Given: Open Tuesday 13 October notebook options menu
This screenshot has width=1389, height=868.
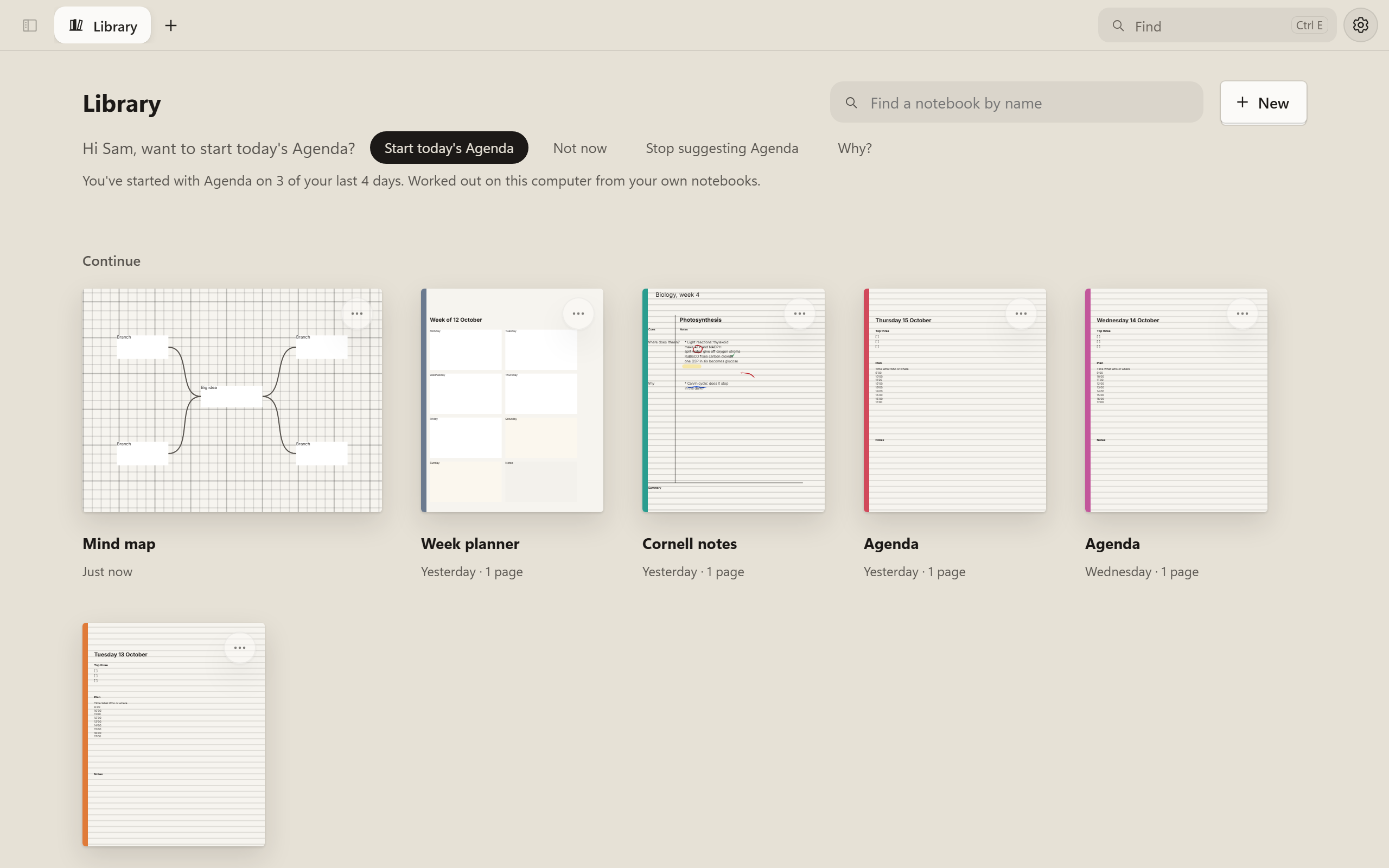Looking at the screenshot, I should 239,648.
